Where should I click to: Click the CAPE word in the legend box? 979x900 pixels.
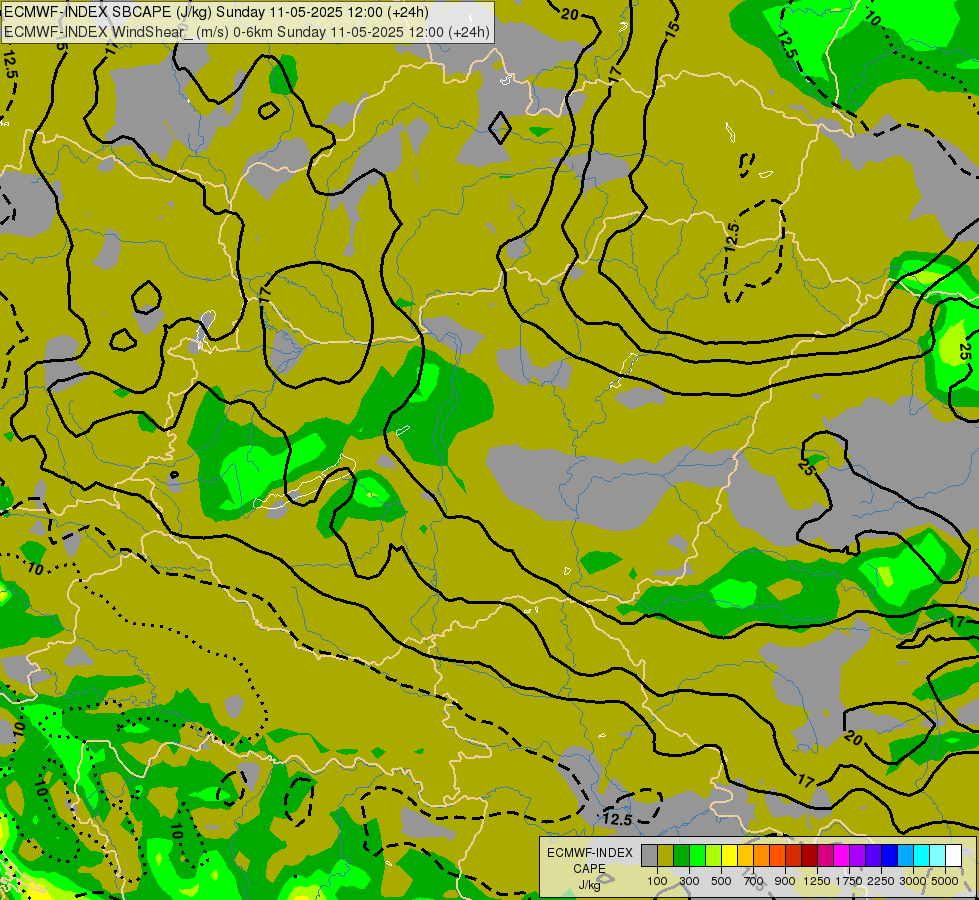coord(589,868)
